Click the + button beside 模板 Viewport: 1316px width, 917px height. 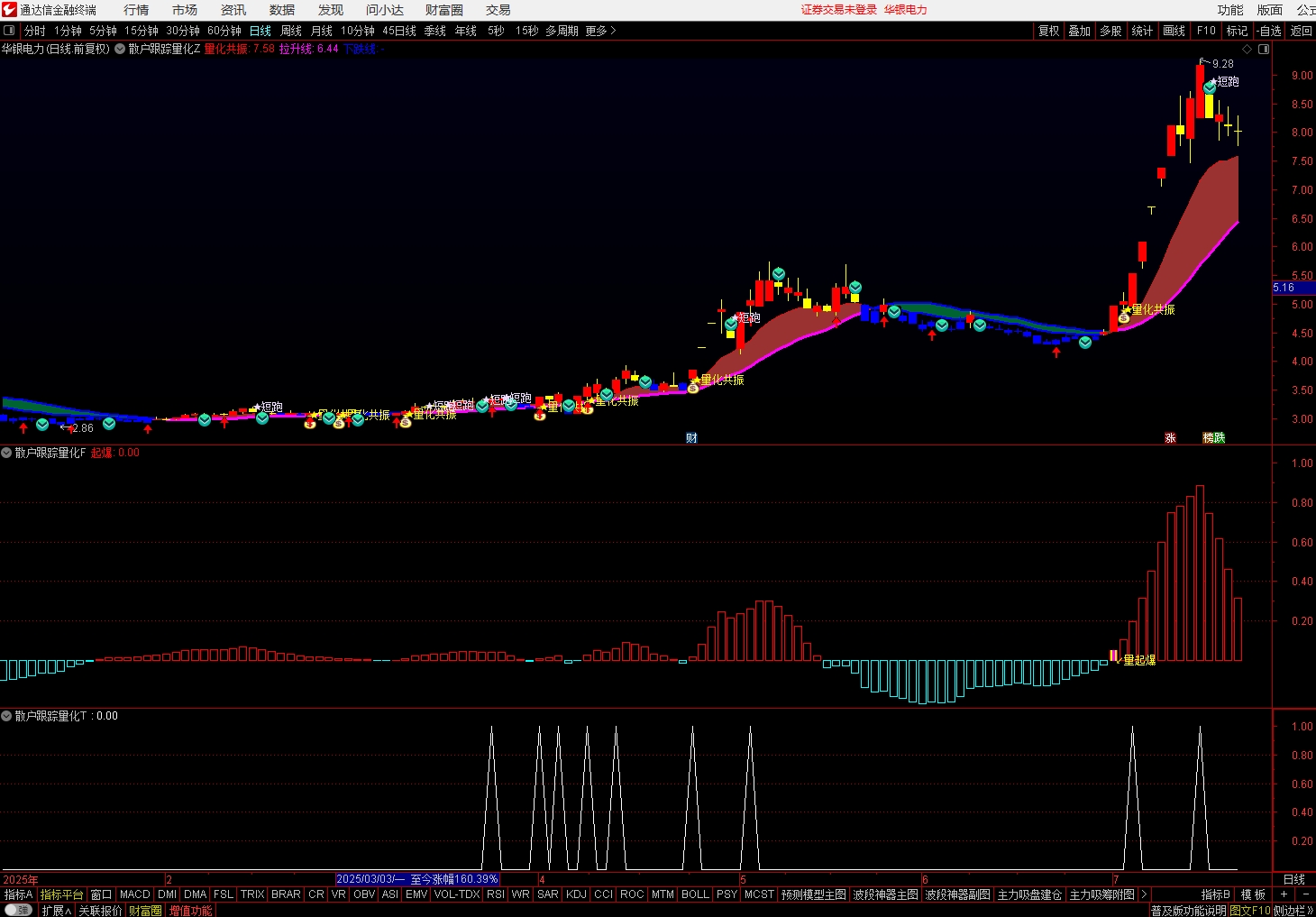[1284, 894]
